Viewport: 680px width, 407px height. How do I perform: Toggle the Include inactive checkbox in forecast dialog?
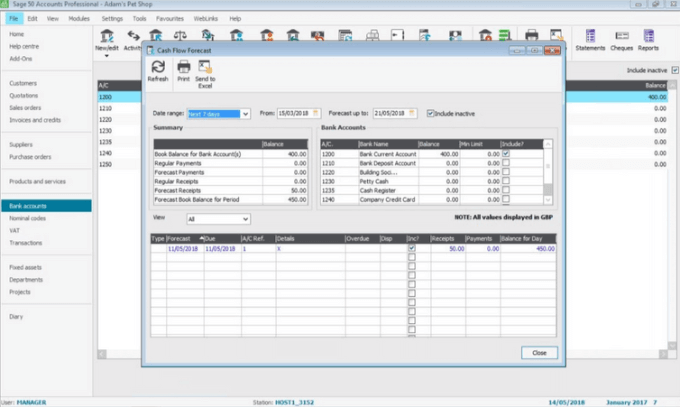431,113
